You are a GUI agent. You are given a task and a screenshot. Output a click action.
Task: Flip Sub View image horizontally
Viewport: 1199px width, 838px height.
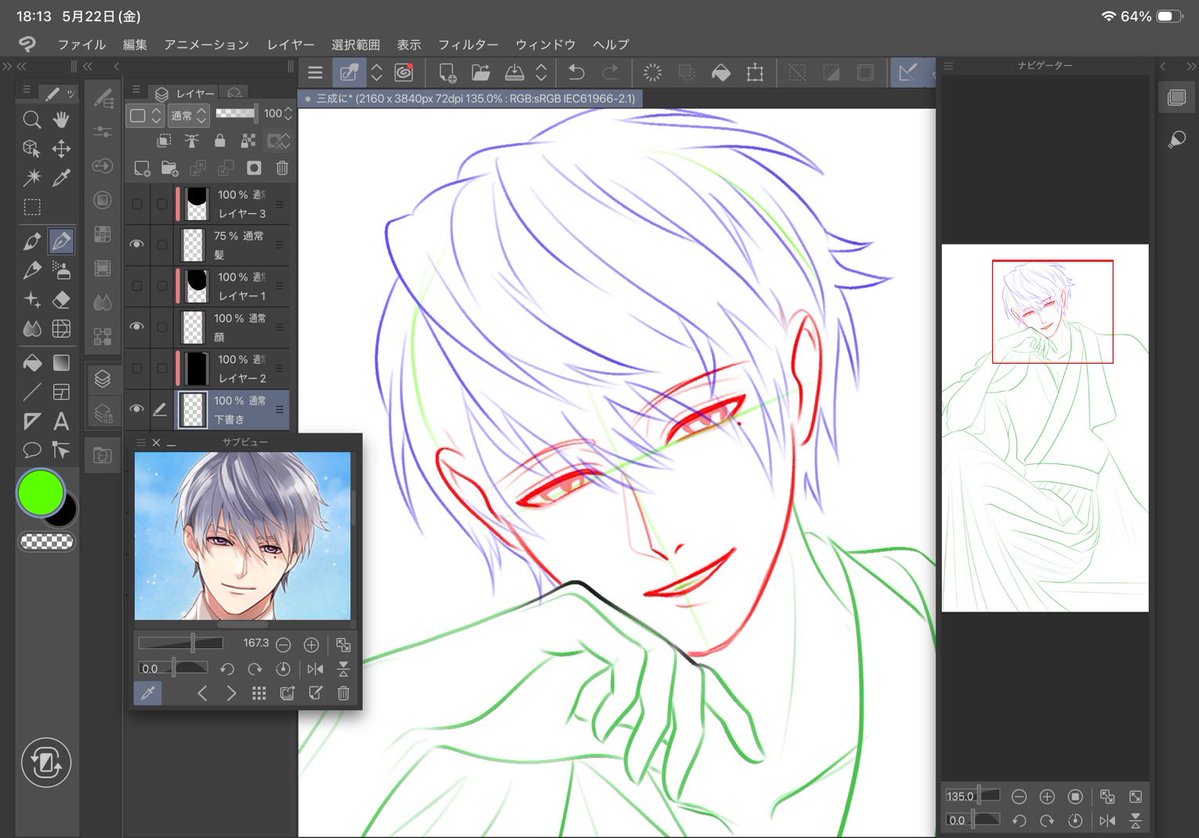pos(315,669)
